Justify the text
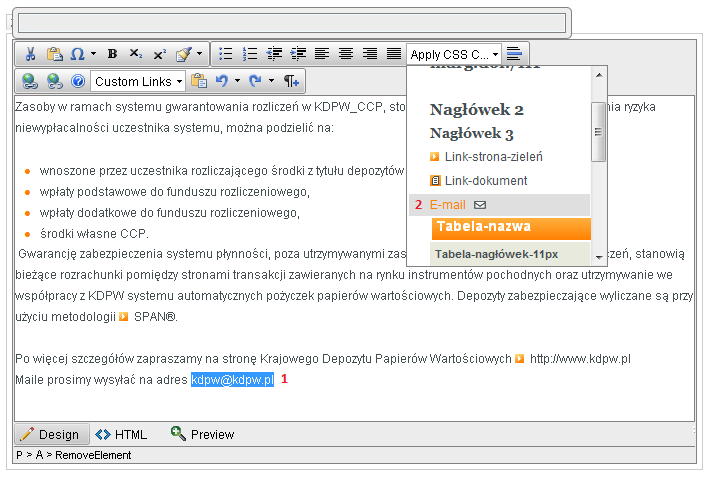The width and height of the screenshot is (709, 477). 394,54
